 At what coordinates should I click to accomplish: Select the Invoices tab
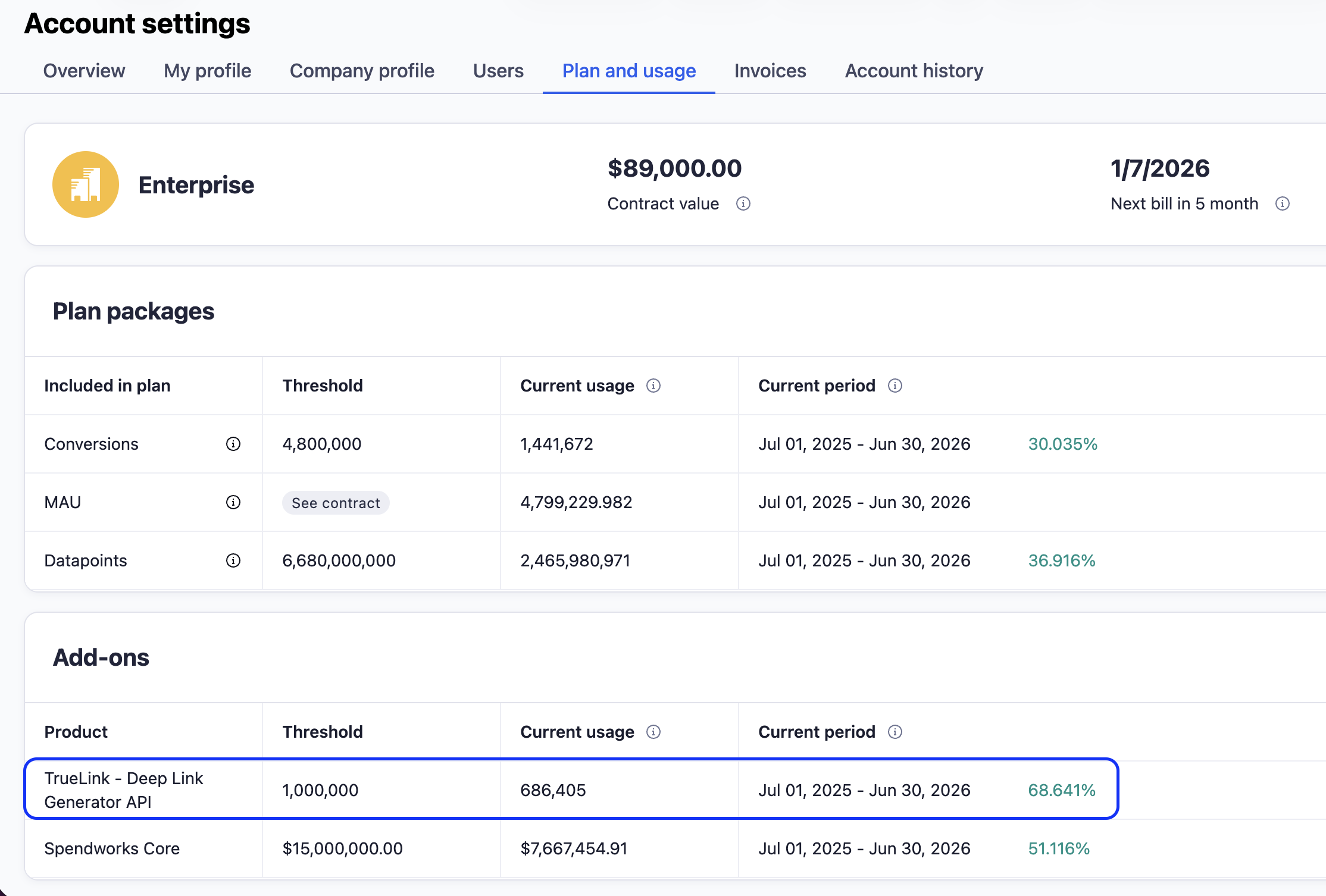click(x=770, y=71)
